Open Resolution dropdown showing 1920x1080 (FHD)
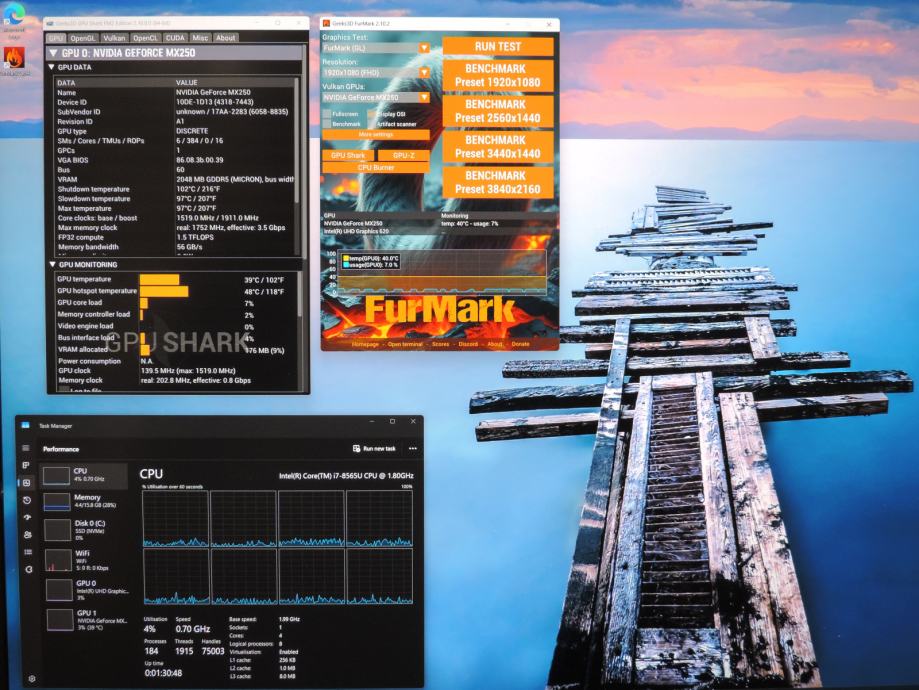 point(376,73)
